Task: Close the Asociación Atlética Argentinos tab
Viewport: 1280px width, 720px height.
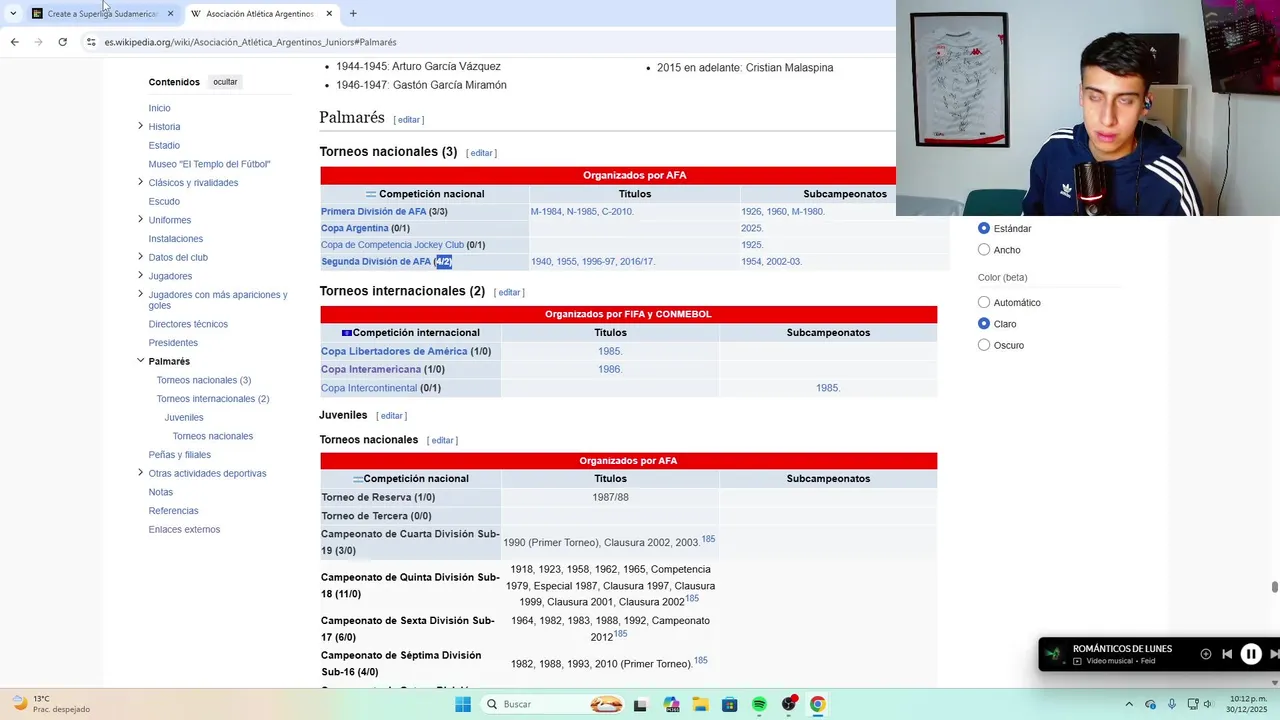Action: (329, 13)
